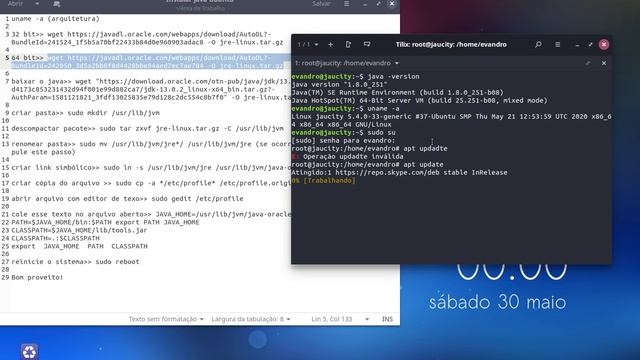Click '[Trabalhando]' progress text in terminal

pyautogui.click(x=329, y=180)
